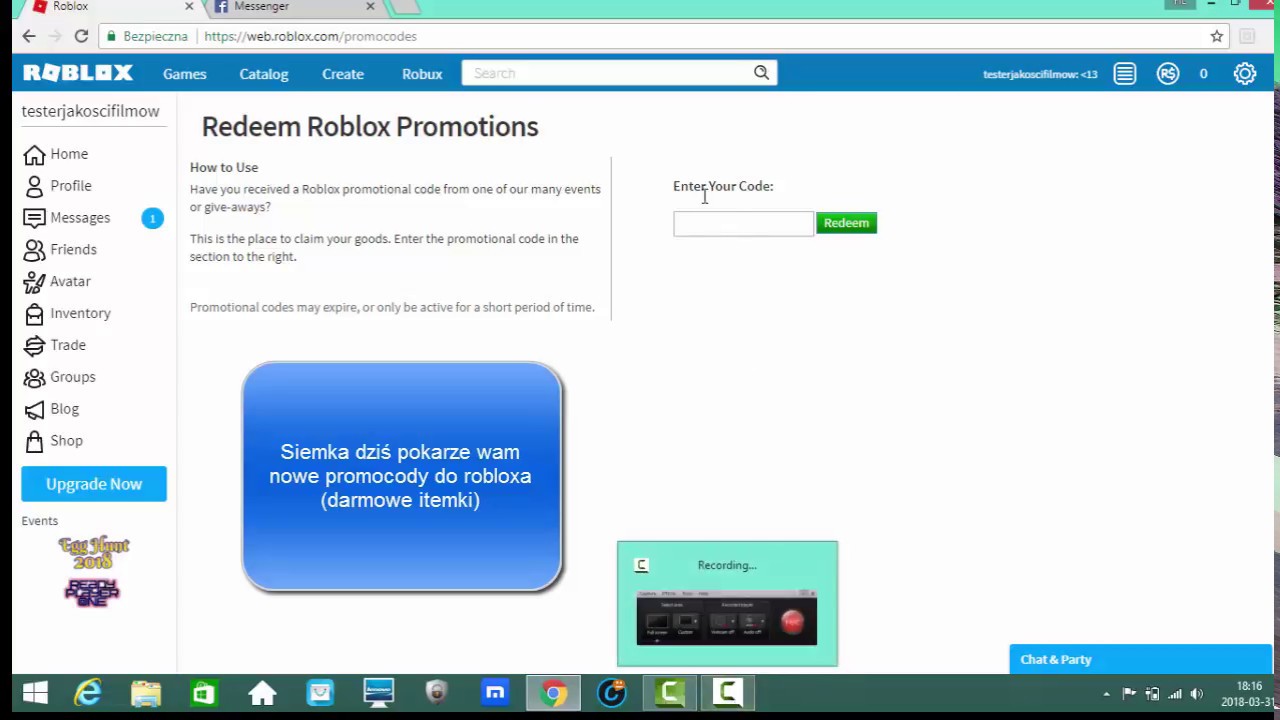The height and width of the screenshot is (720, 1280).
Task: Click the secure padlock icon
Action: (111, 36)
